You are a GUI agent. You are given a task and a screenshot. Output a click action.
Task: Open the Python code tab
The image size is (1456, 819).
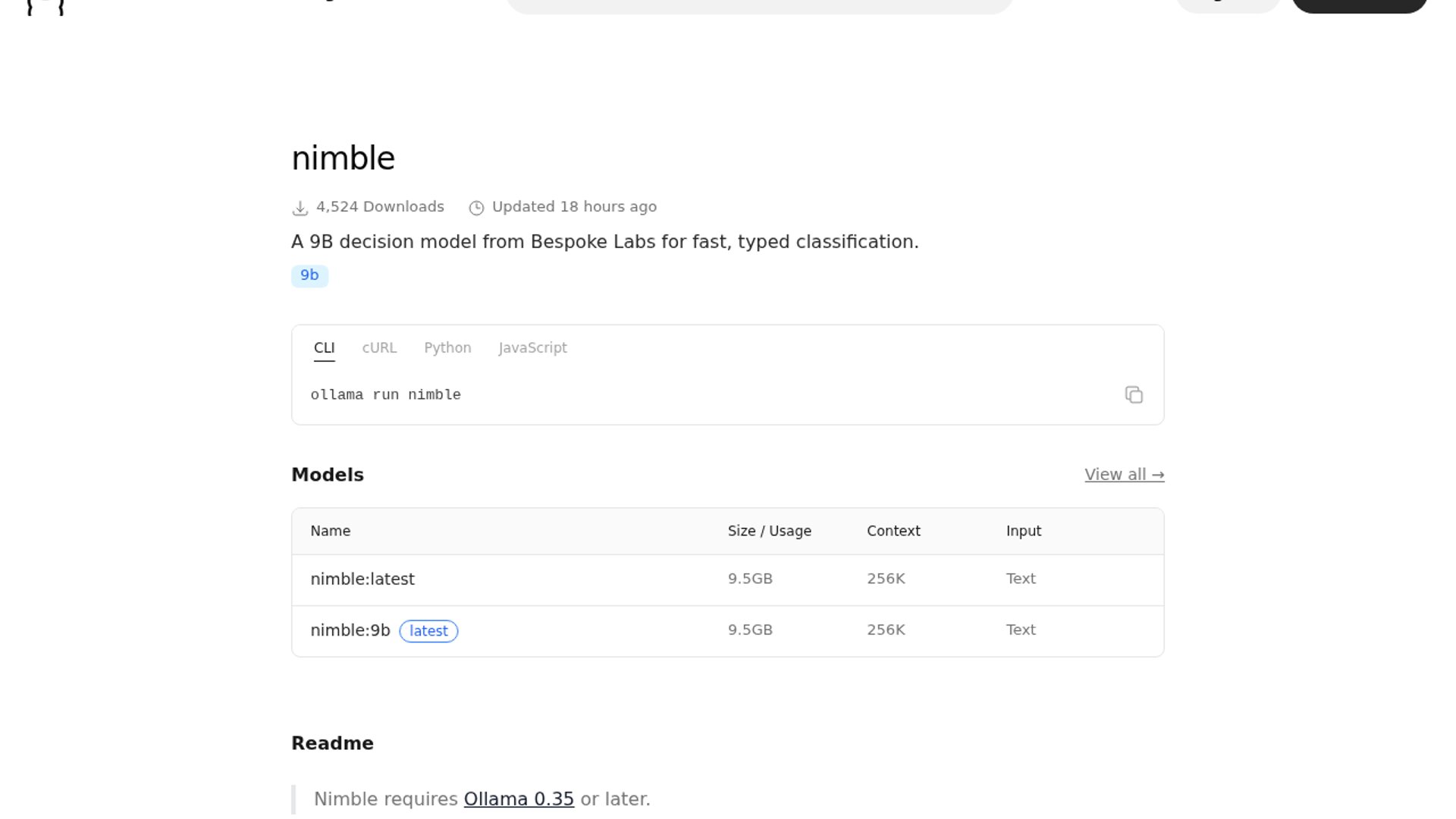pyautogui.click(x=447, y=348)
